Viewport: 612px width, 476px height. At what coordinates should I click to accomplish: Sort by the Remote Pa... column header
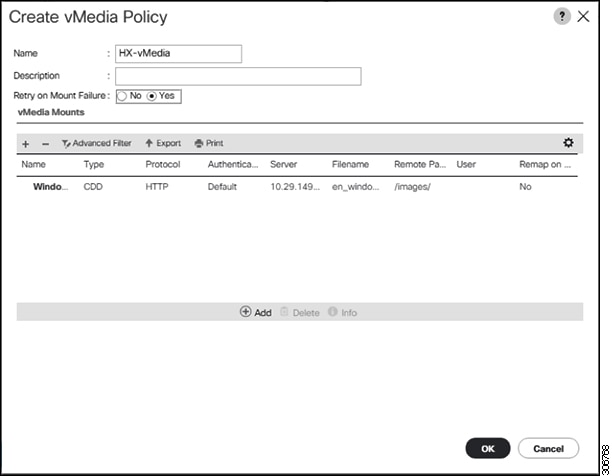click(x=420, y=164)
